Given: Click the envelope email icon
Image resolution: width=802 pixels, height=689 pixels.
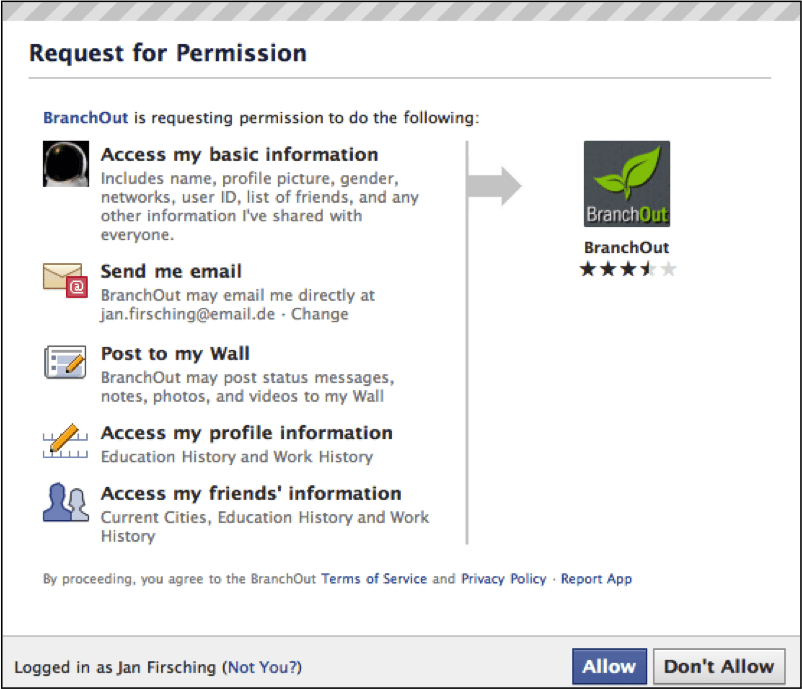Looking at the screenshot, I should tap(65, 280).
